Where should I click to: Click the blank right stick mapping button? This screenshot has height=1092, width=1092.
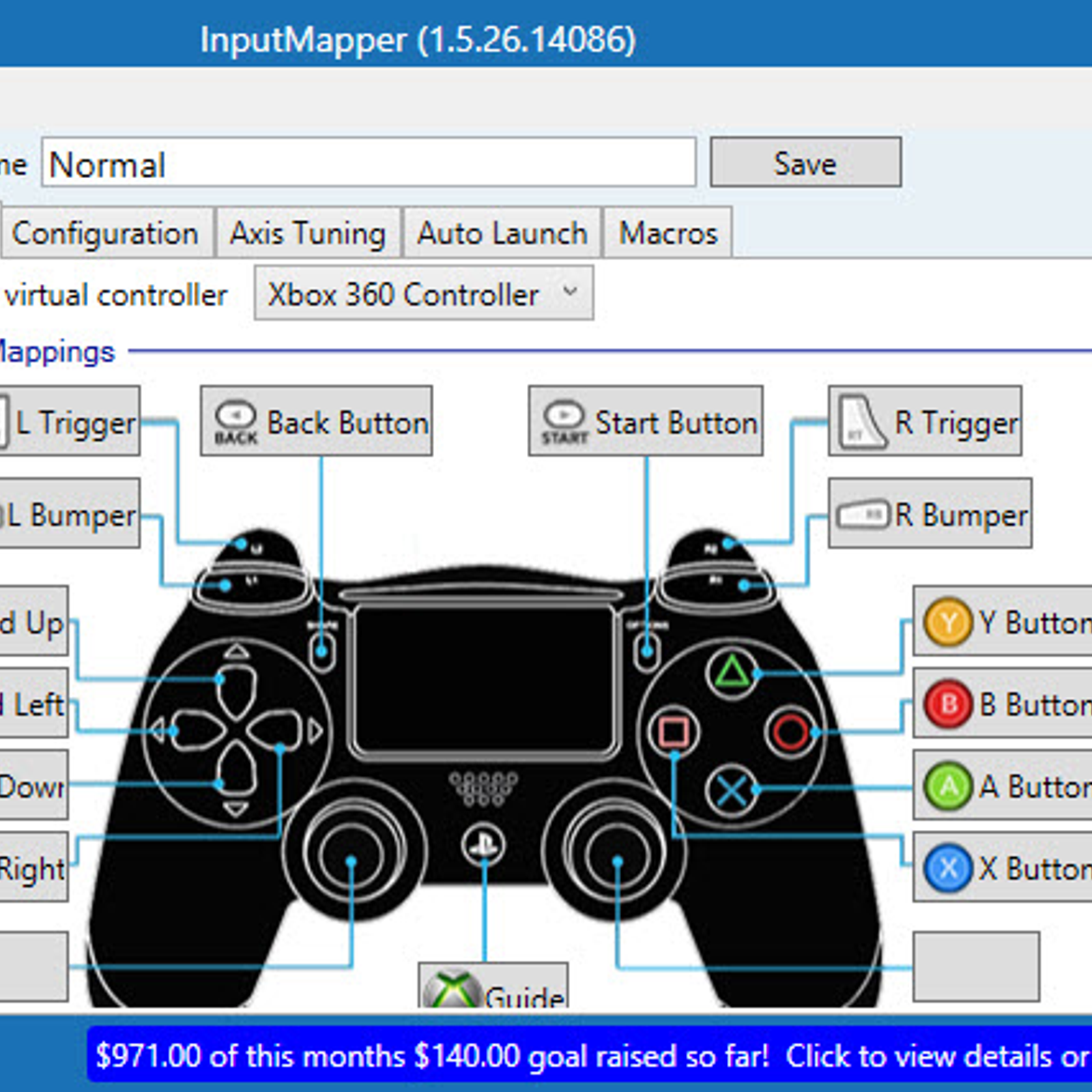pyautogui.click(x=976, y=966)
